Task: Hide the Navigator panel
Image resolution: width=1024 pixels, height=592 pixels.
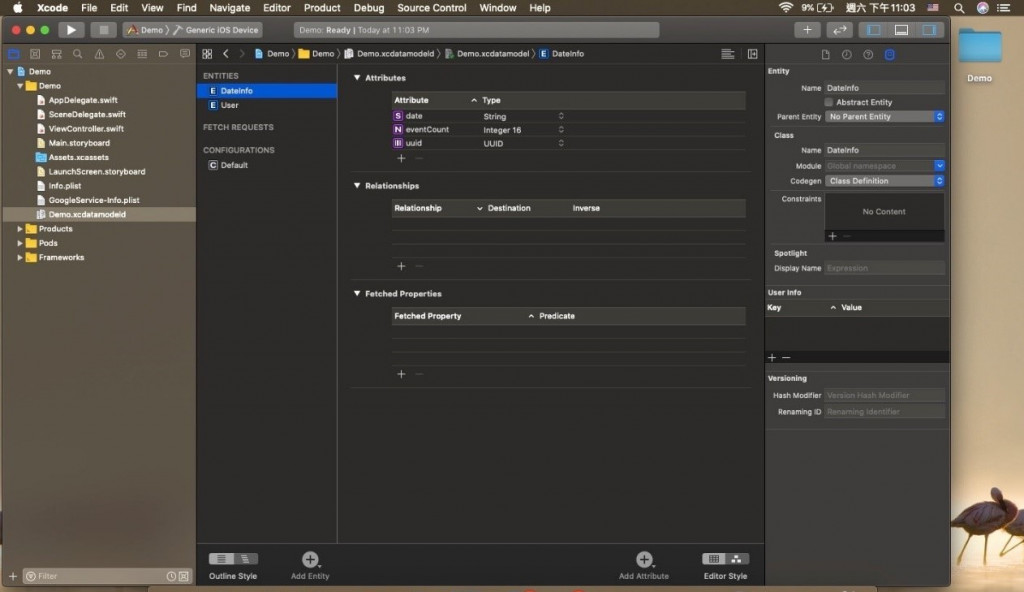Action: 874,30
